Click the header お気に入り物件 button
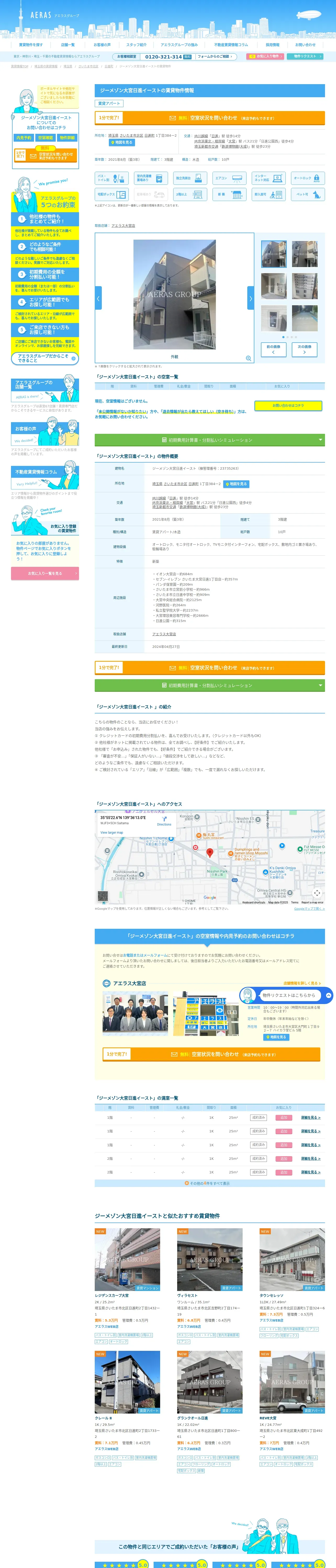Viewport: 336px width, 1568px height. coord(265,57)
